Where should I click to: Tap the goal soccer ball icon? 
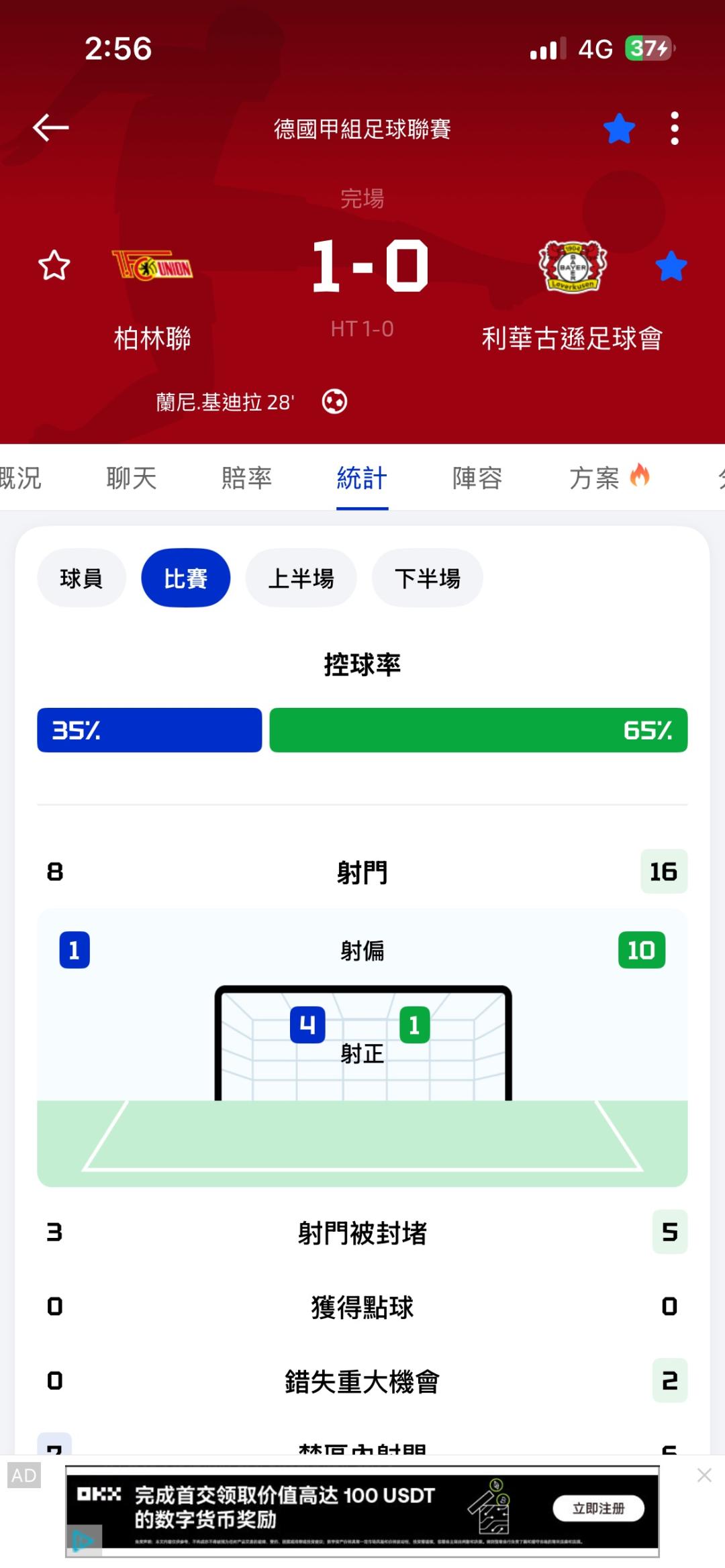click(334, 401)
